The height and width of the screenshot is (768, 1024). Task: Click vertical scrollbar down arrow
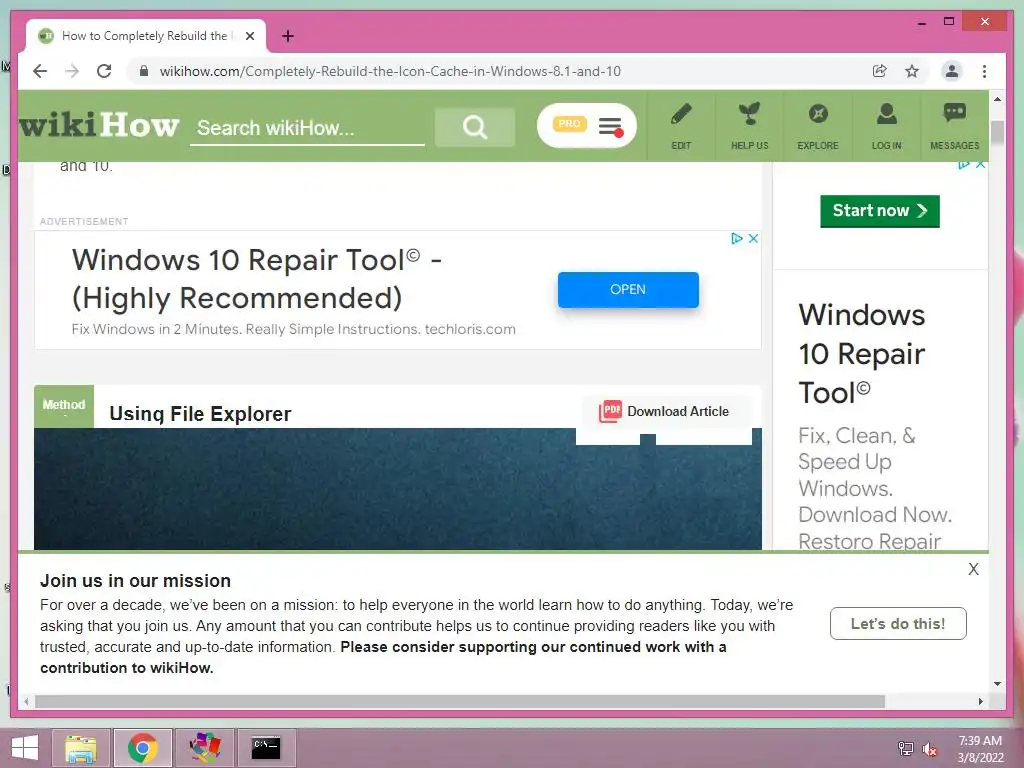pos(997,684)
